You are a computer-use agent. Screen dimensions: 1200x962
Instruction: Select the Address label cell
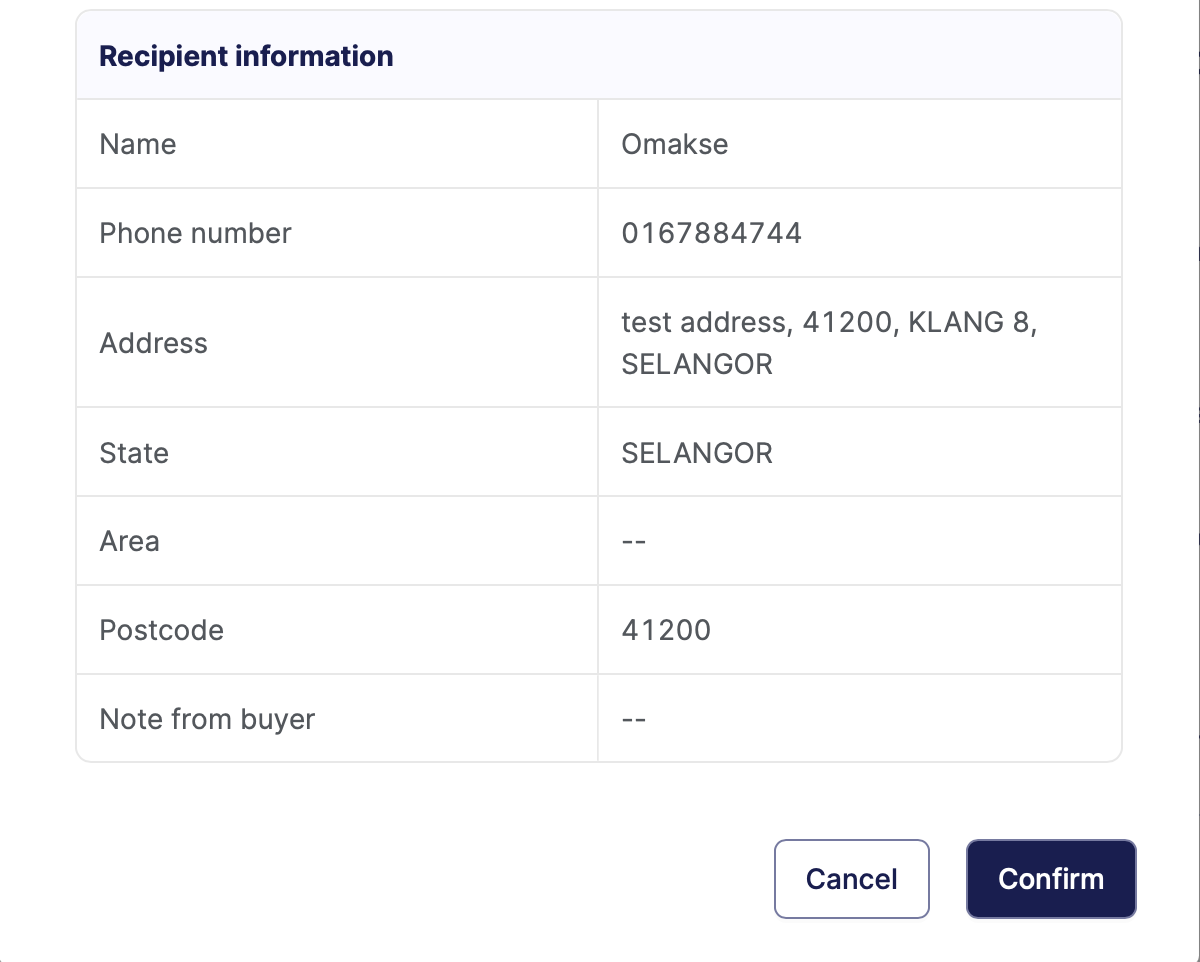[154, 343]
